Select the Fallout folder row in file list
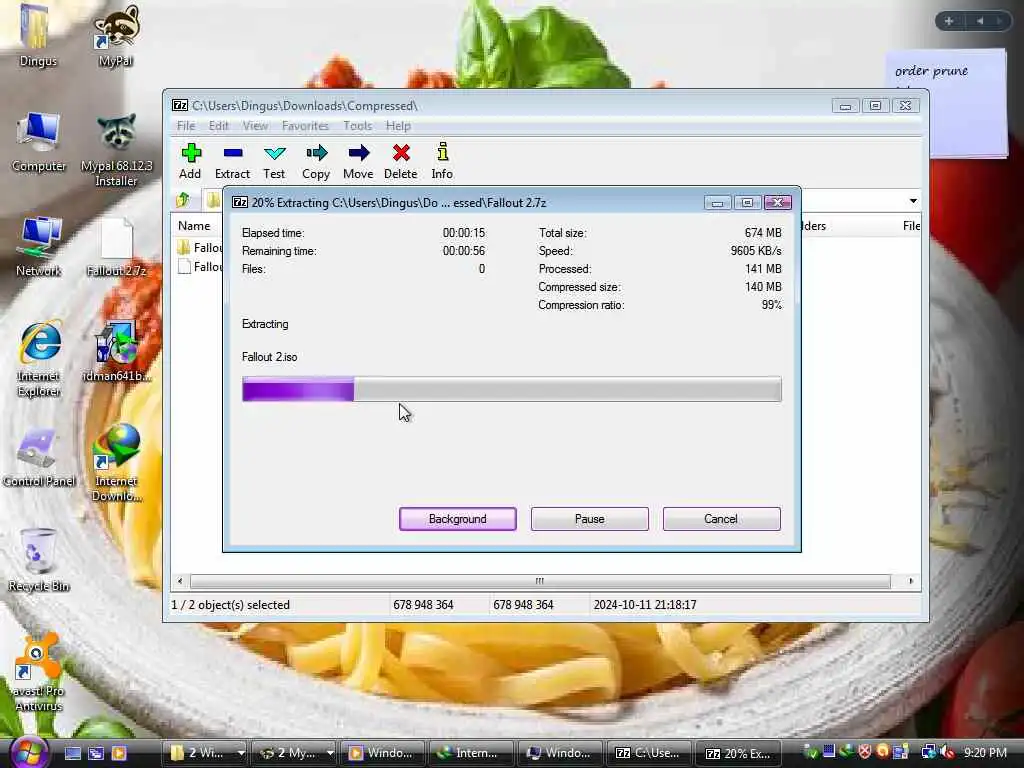Screen dimensions: 1024x768 tap(199, 248)
